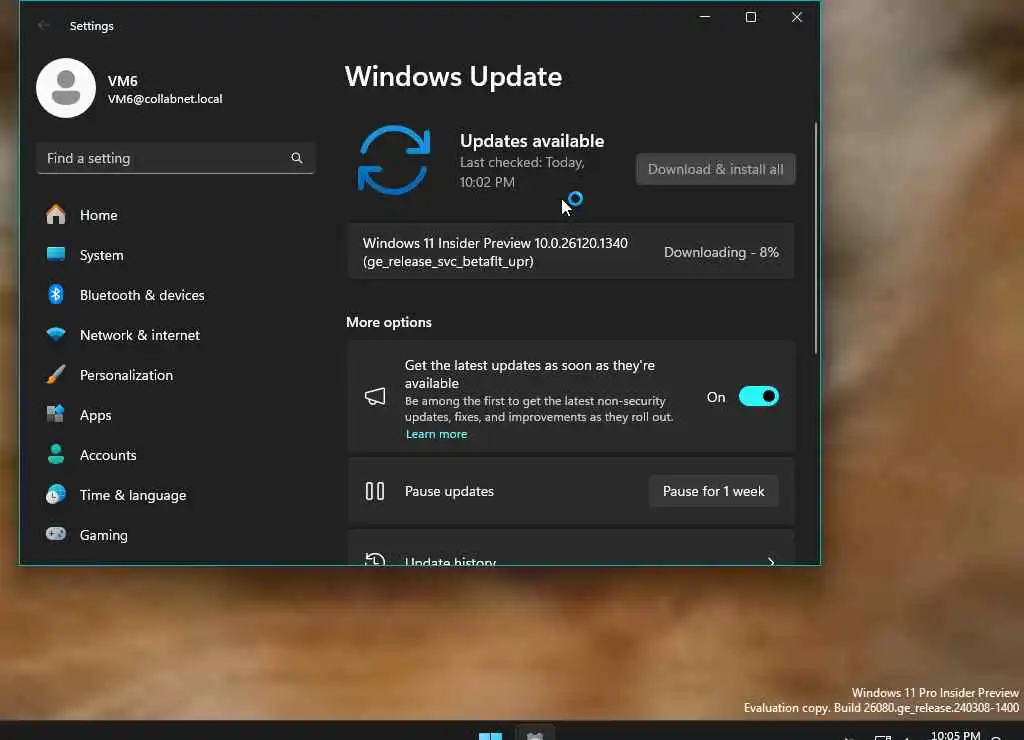Click the megaphone icon for latest updates

click(x=375, y=396)
